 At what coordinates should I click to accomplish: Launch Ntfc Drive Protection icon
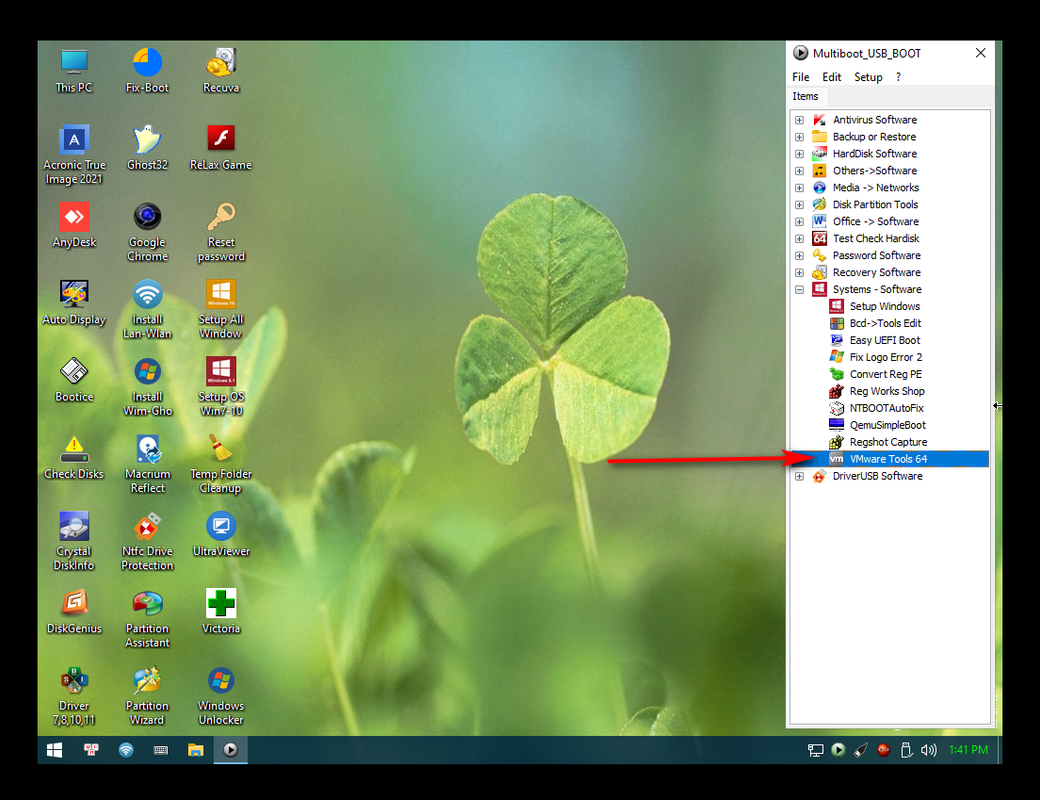(x=147, y=541)
